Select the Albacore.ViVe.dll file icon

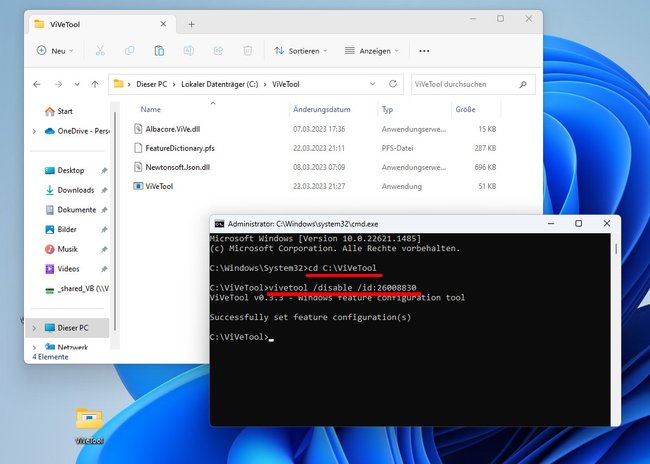click(x=138, y=129)
